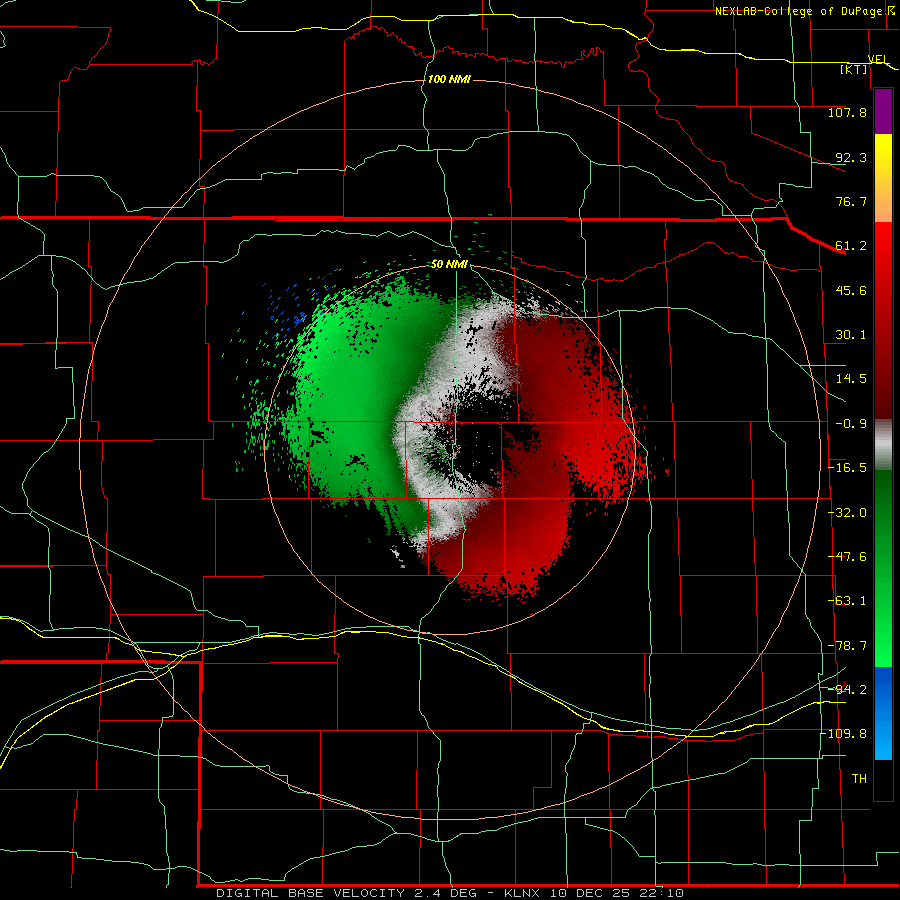The image size is (900, 900).
Task: Click the -78.7 velocity scale value
Action: [847, 646]
